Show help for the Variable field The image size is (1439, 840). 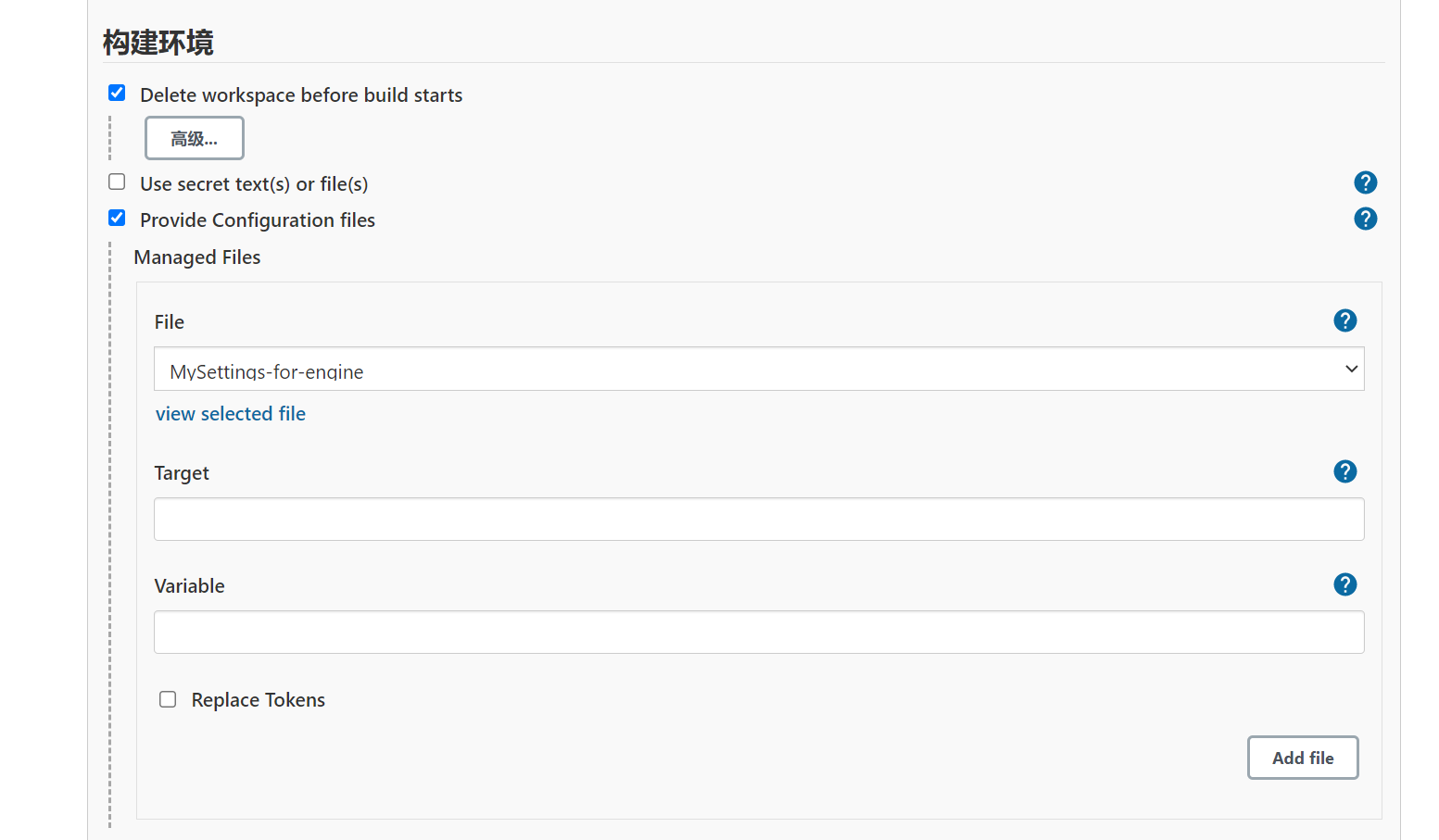[1344, 584]
